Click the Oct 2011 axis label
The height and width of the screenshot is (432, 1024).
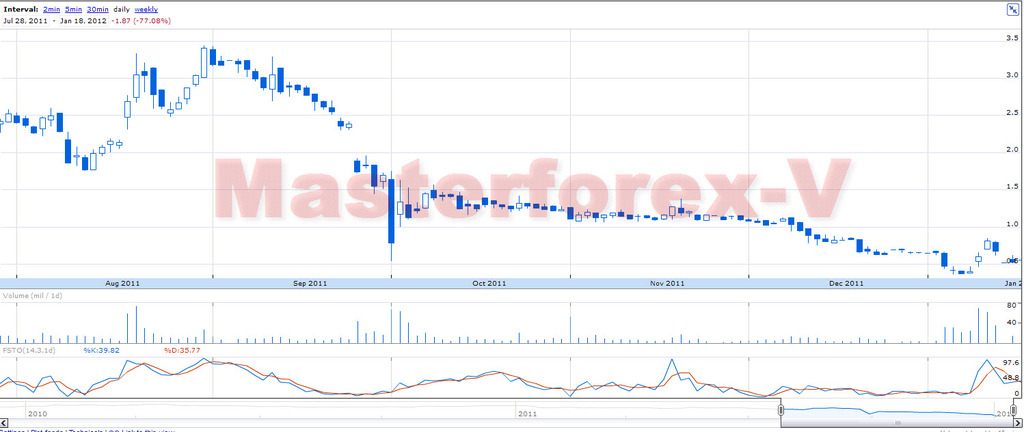pyautogui.click(x=489, y=284)
